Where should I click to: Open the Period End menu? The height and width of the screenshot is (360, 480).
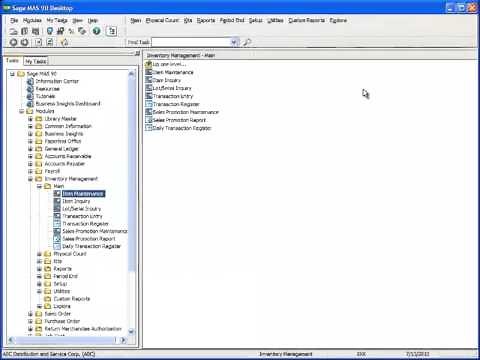(x=232, y=20)
